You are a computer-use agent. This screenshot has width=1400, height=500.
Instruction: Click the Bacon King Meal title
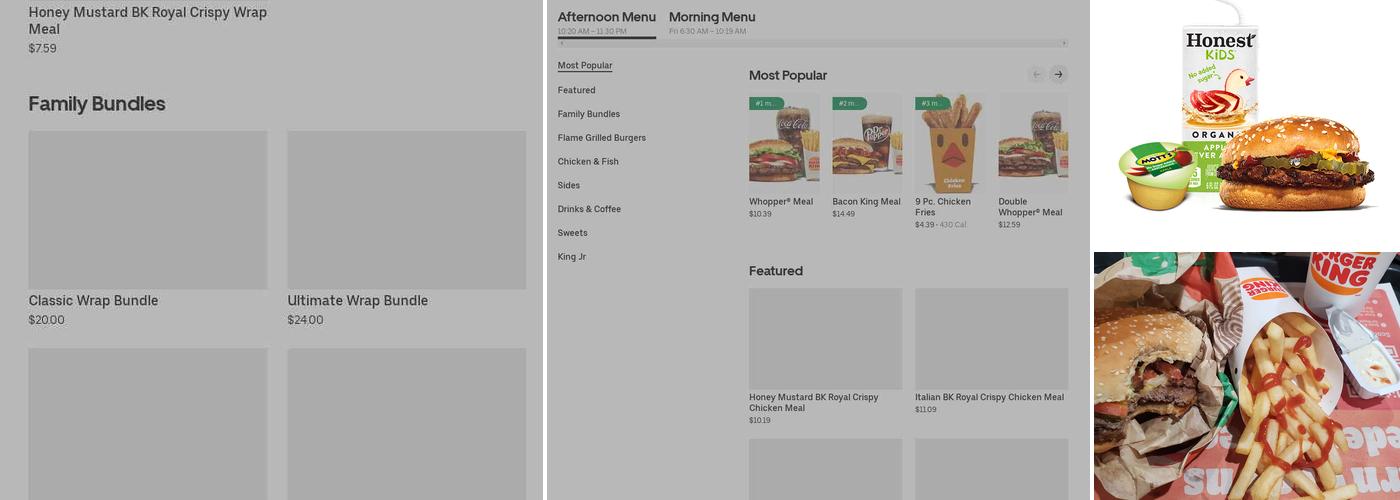(x=866, y=202)
